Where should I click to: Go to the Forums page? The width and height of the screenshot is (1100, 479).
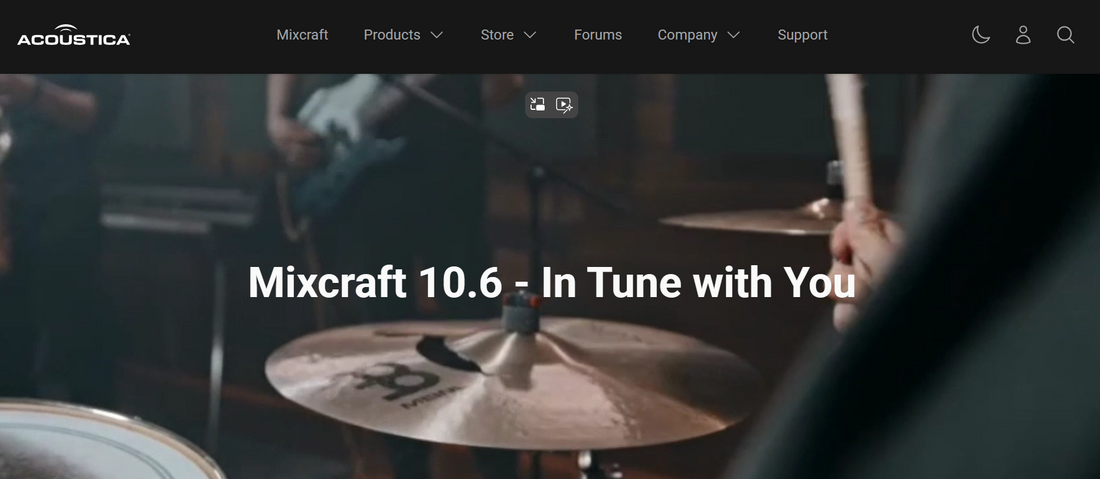click(x=597, y=35)
